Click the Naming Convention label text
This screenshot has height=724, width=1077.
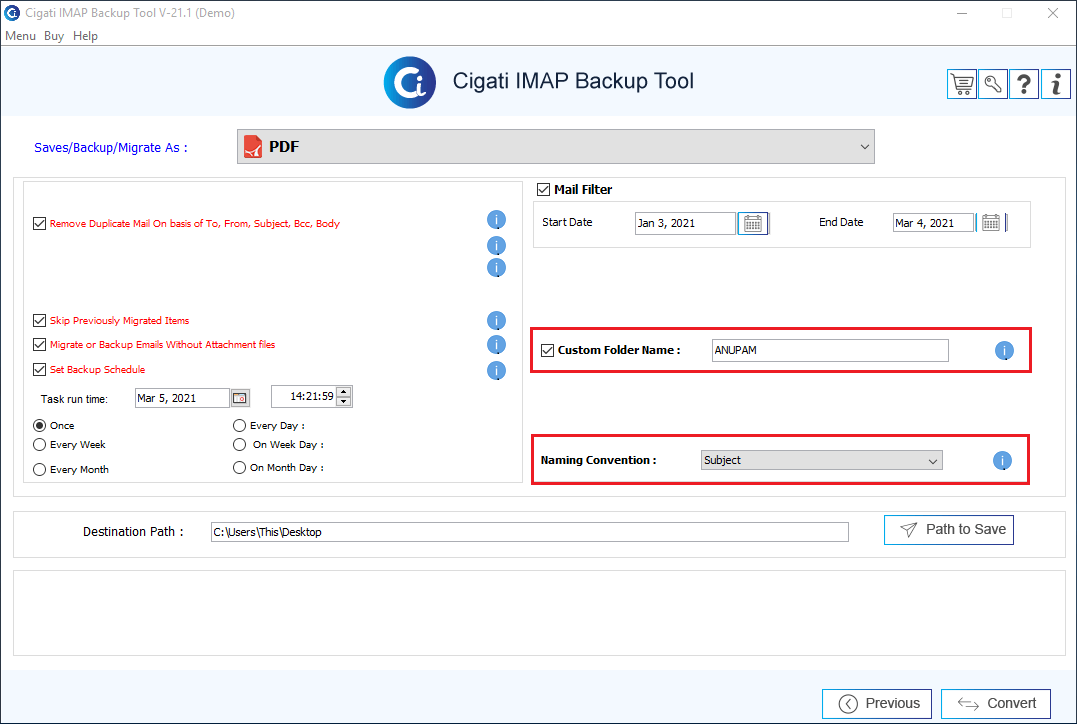coord(598,460)
